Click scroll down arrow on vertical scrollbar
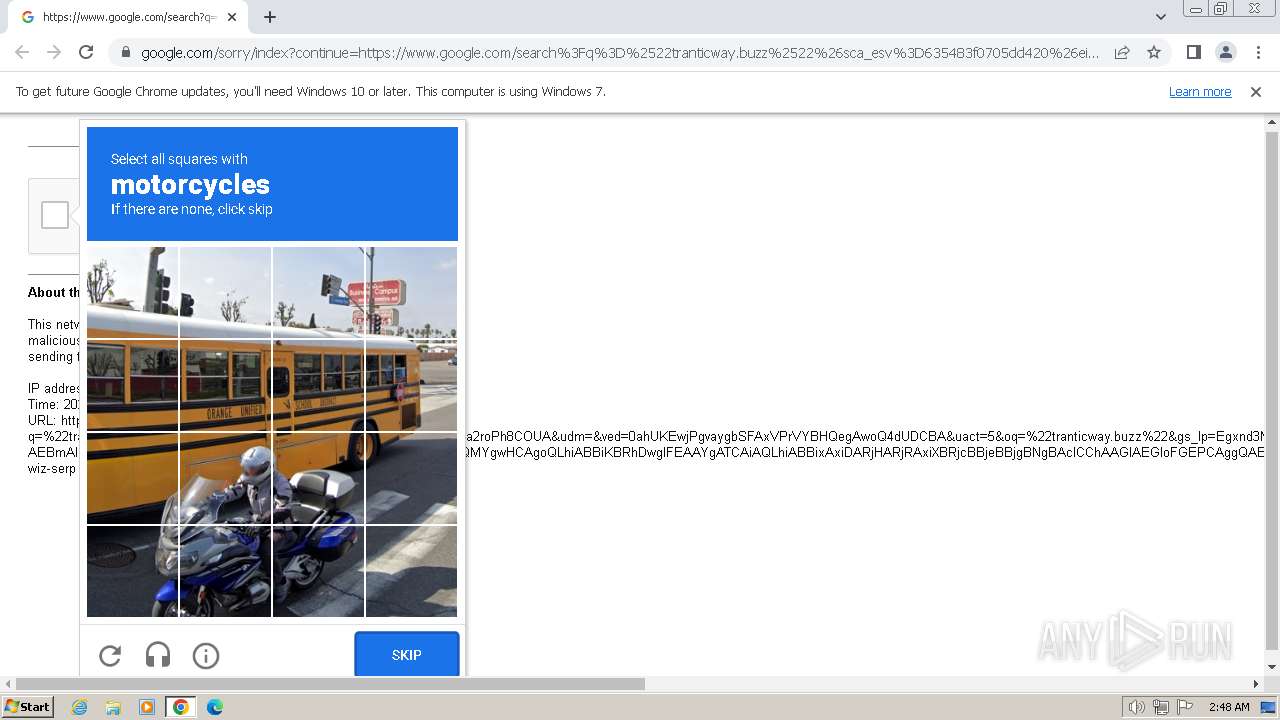This screenshot has height=720, width=1280. pos(1272,667)
